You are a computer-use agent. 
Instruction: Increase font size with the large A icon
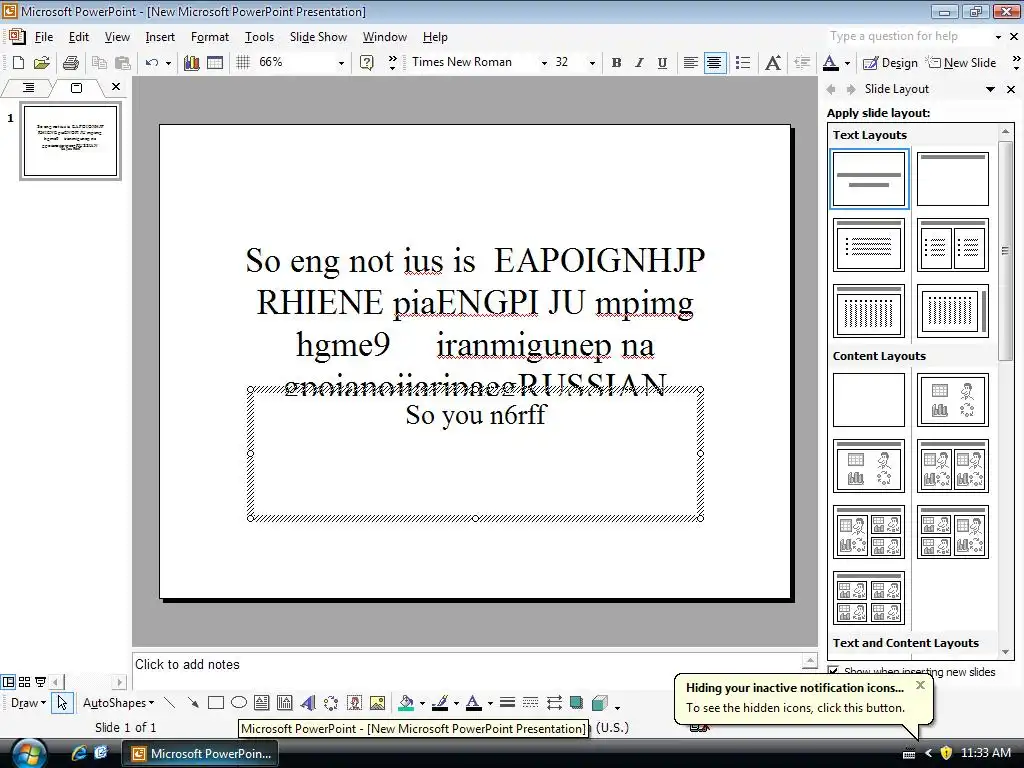click(773, 63)
